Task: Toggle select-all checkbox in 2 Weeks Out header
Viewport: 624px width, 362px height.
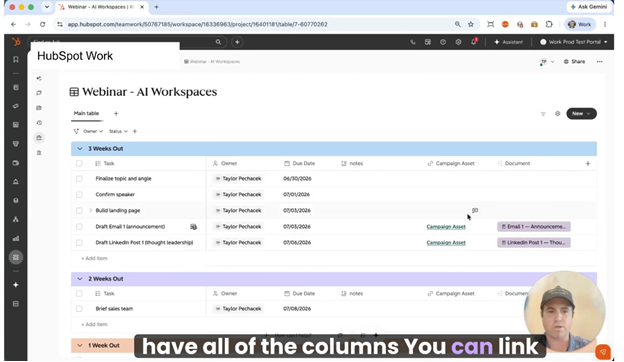Action: click(79, 294)
